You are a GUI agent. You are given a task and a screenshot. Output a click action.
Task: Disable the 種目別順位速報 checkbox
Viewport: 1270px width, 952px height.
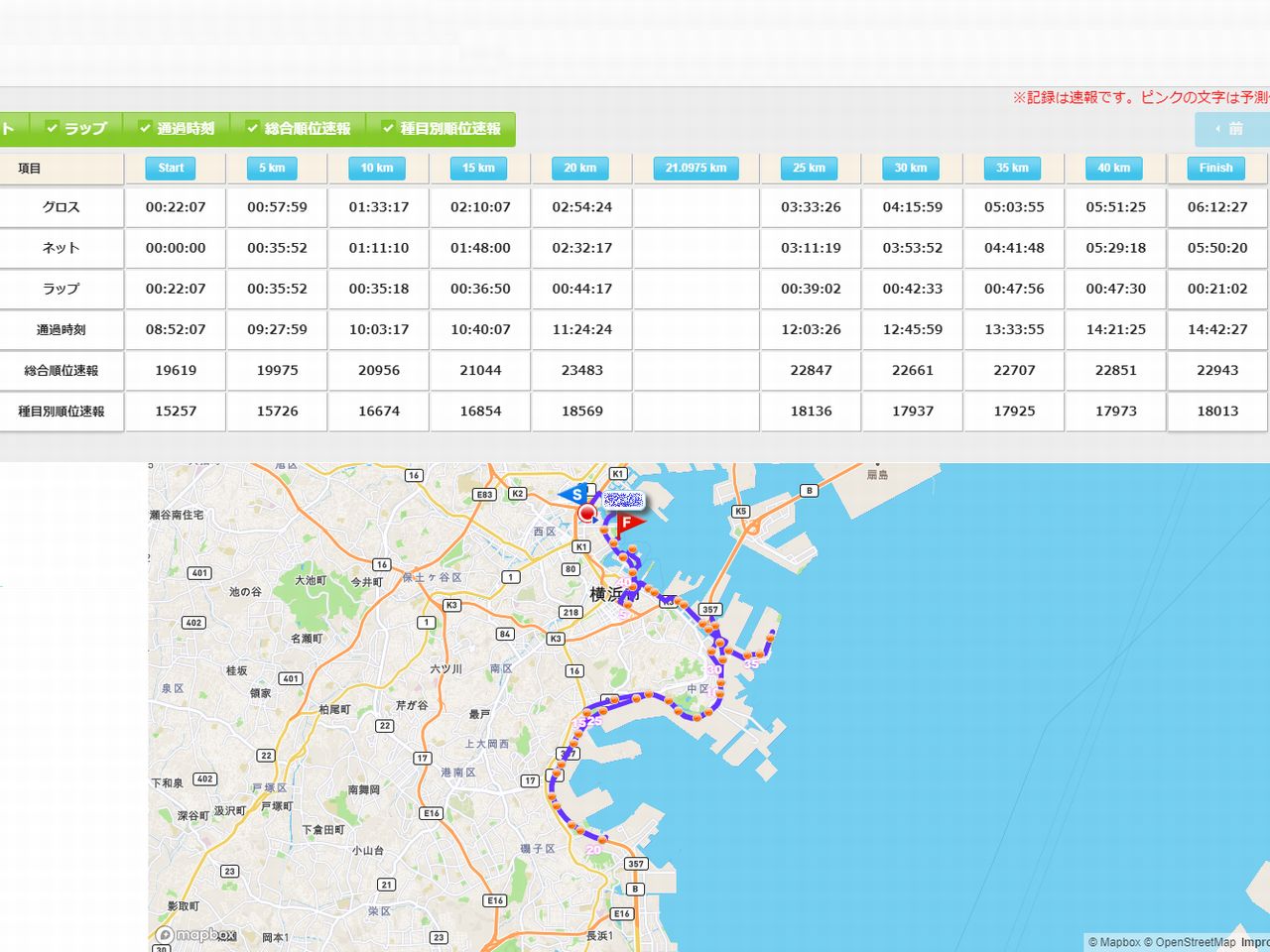click(388, 128)
